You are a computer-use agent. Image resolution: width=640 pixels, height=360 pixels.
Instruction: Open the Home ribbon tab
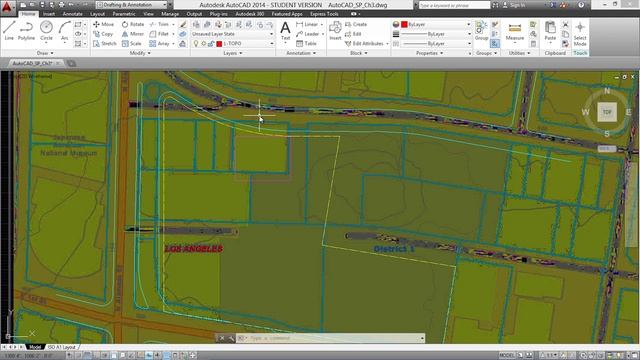28,14
